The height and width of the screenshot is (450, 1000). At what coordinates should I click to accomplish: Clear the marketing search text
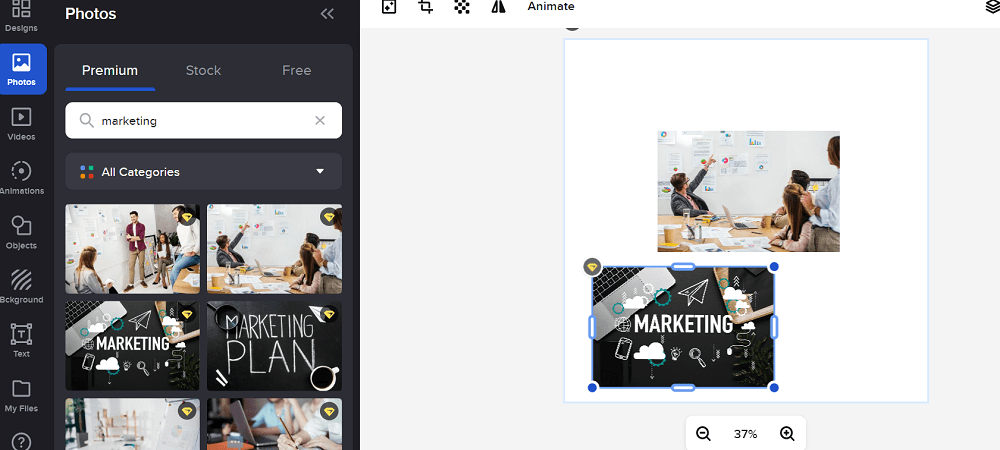[320, 120]
